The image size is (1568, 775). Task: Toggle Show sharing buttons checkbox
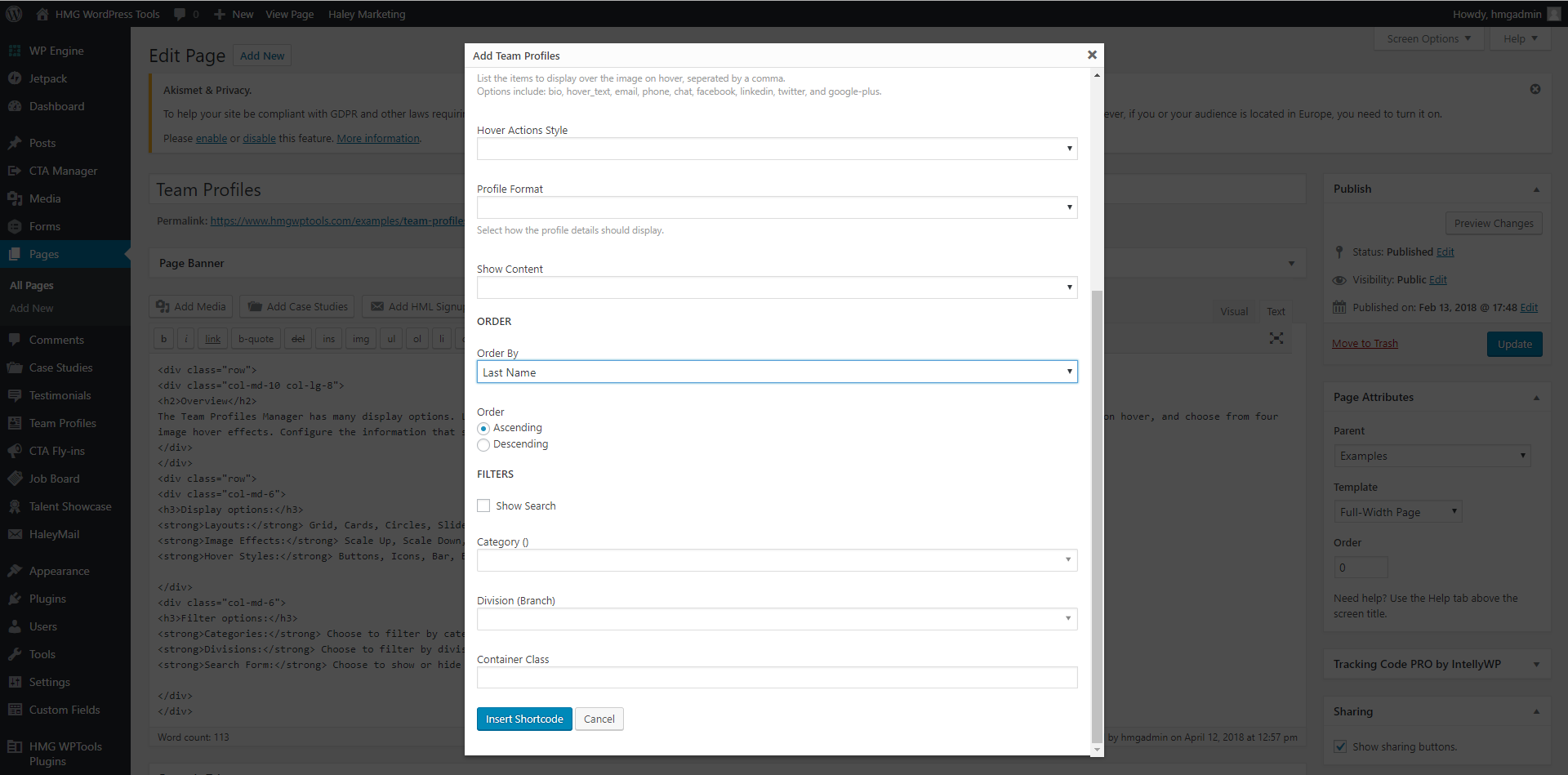[1340, 746]
